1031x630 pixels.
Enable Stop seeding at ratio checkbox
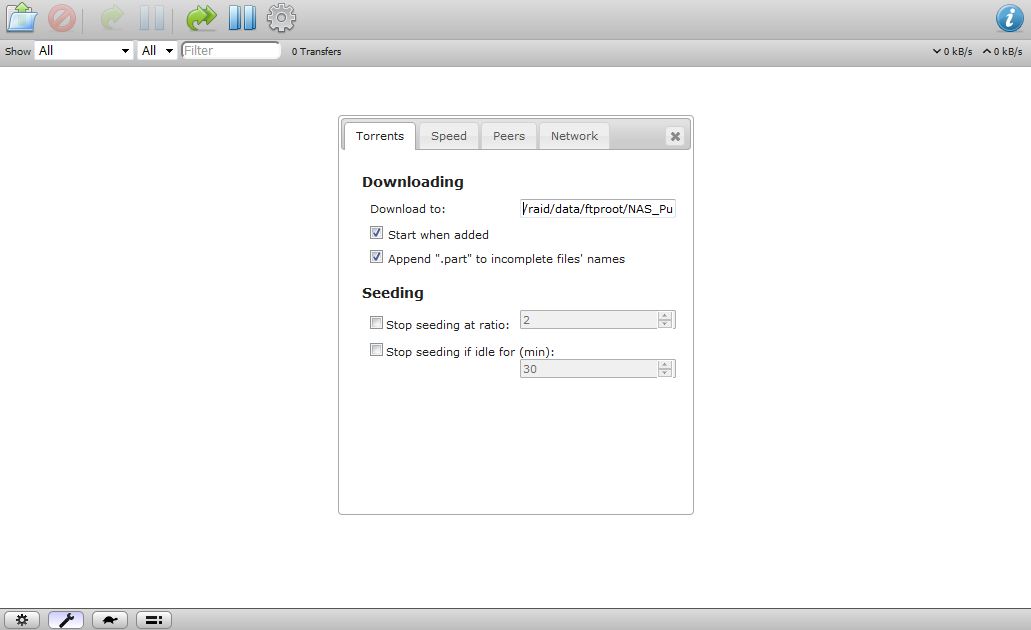376,323
